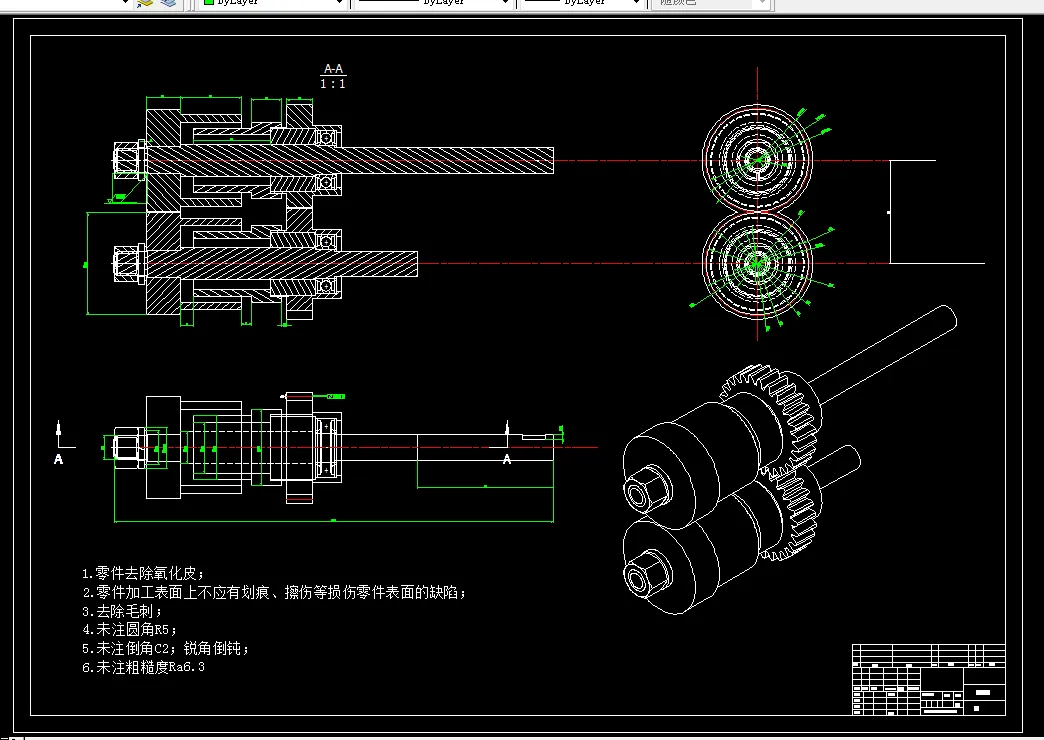The height and width of the screenshot is (740, 1044).
Task: Select the A-A section view label
Action: coord(334,69)
